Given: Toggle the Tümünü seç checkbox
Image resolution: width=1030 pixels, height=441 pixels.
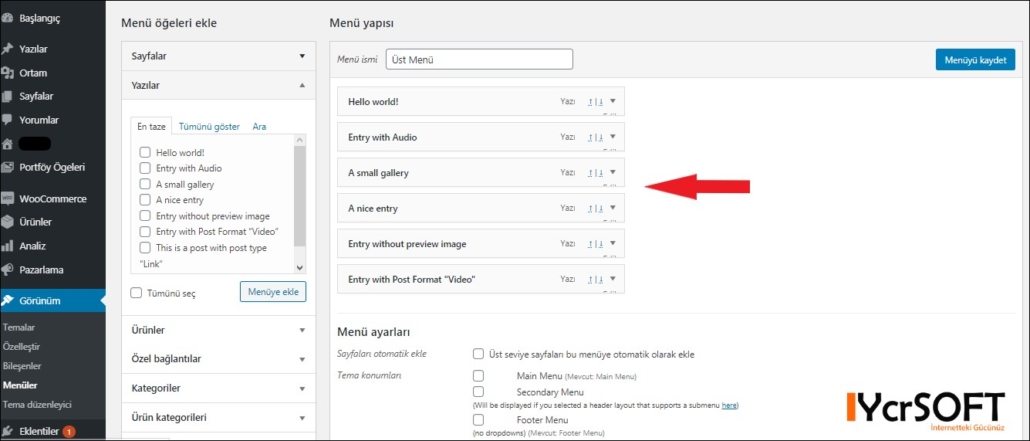Looking at the screenshot, I should pyautogui.click(x=136, y=293).
